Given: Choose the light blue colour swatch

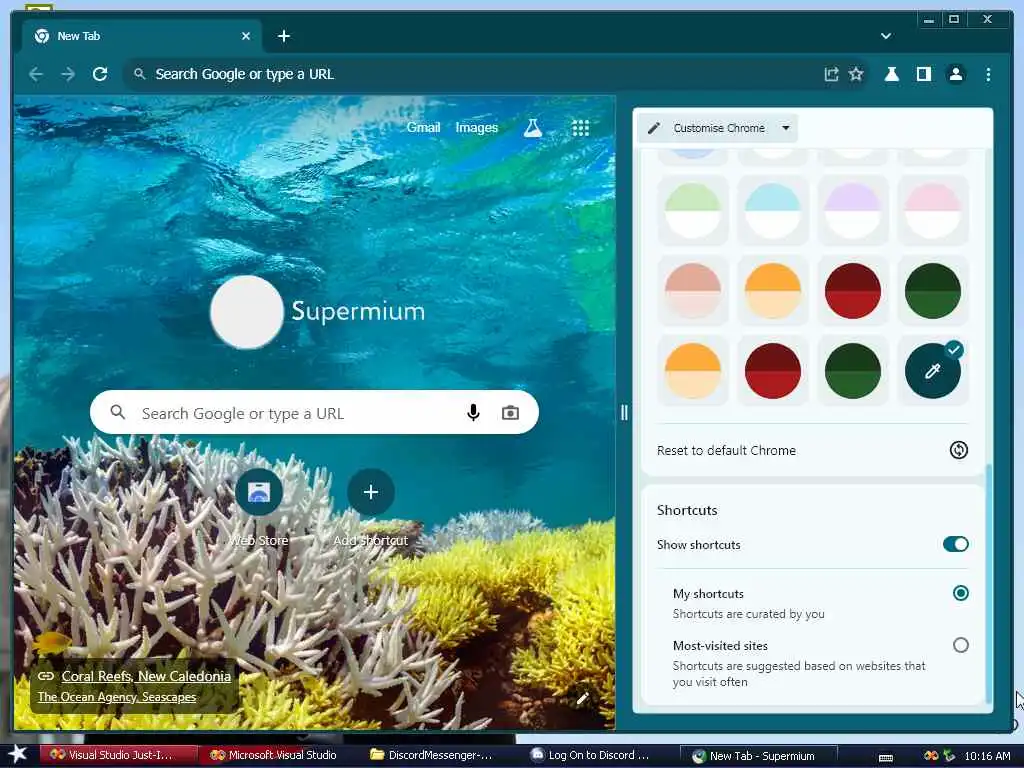Looking at the screenshot, I should coord(773,211).
